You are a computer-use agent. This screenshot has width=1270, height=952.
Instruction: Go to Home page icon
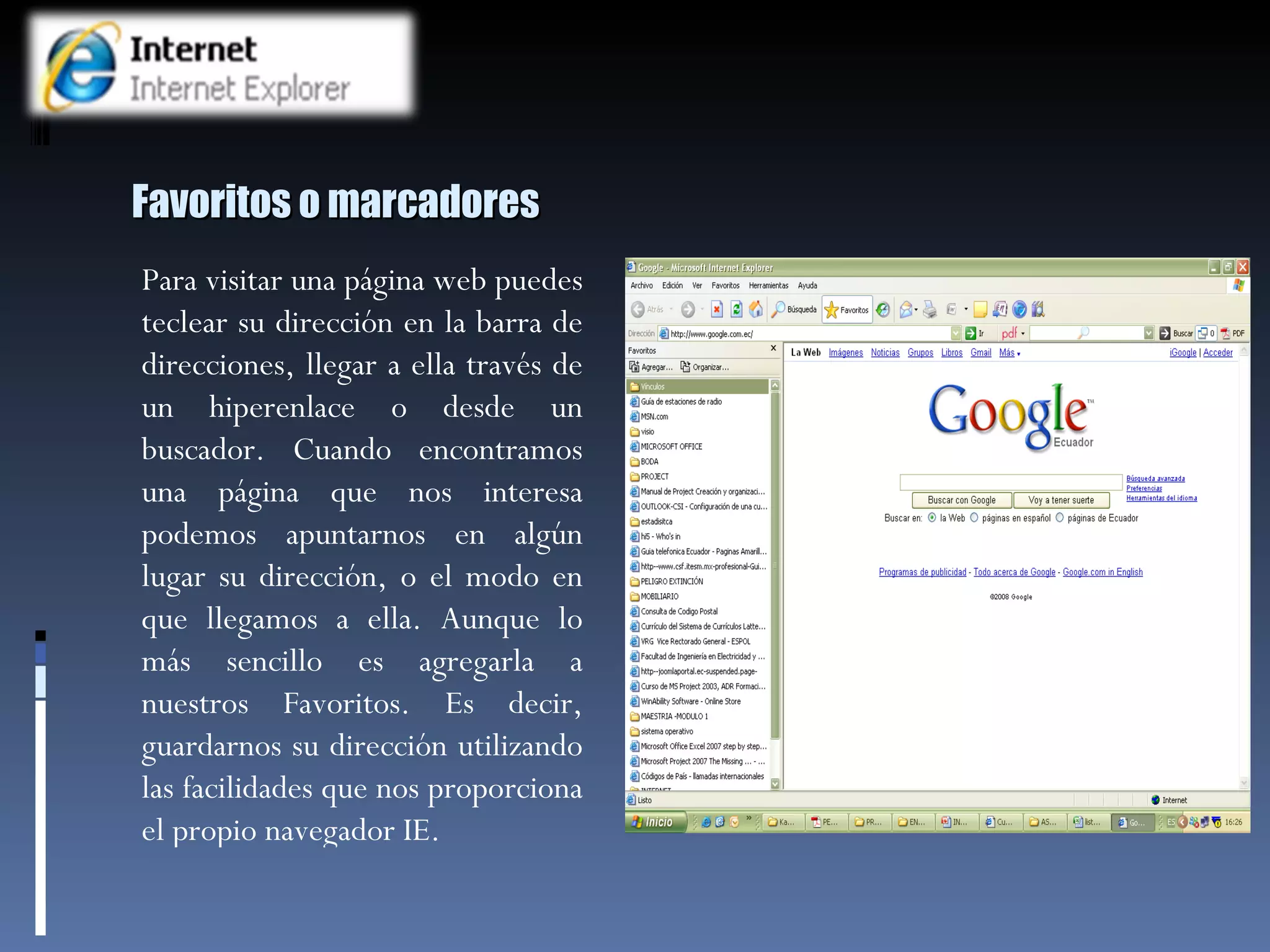point(756,309)
